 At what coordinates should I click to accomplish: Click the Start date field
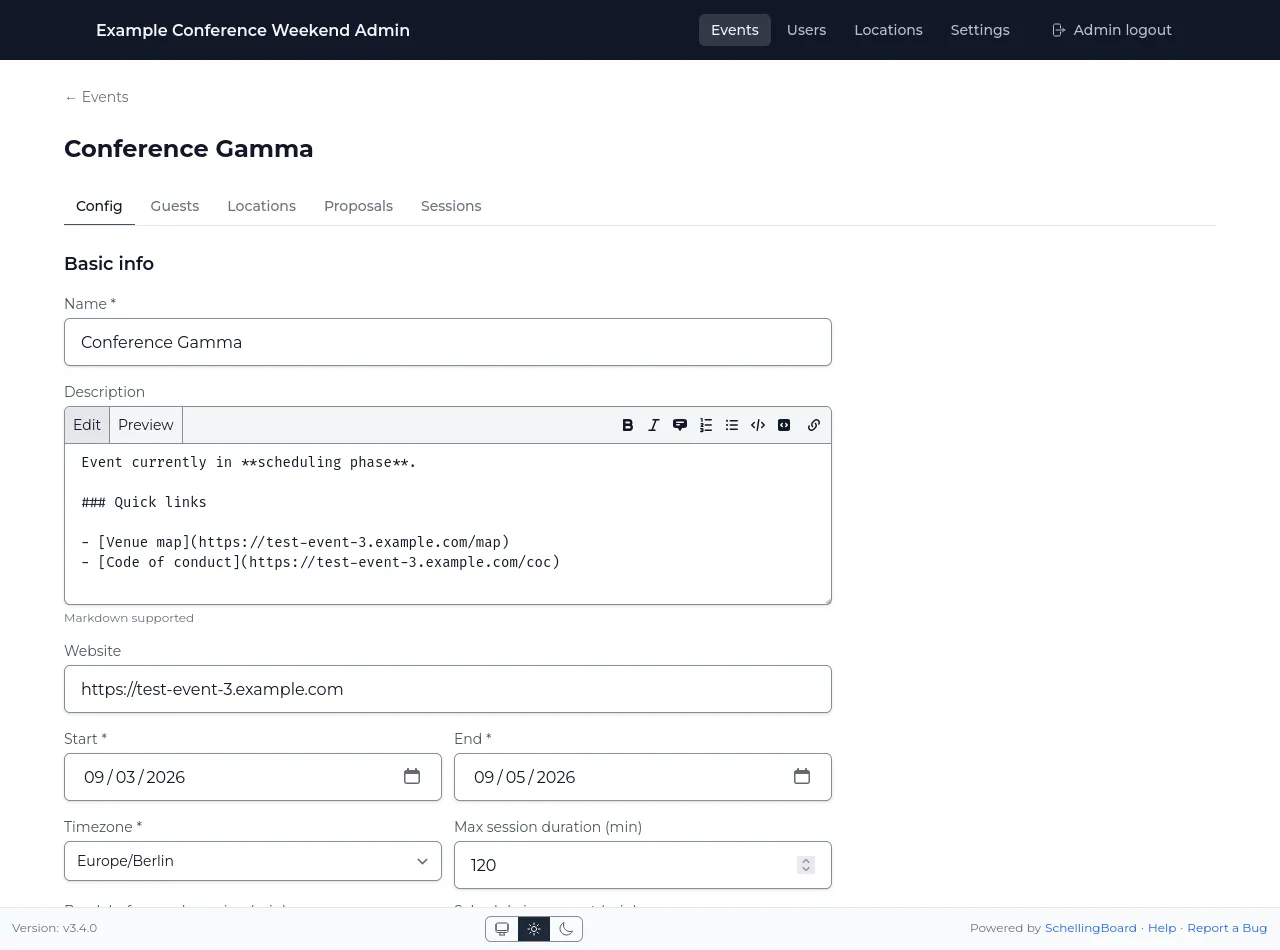click(x=253, y=777)
